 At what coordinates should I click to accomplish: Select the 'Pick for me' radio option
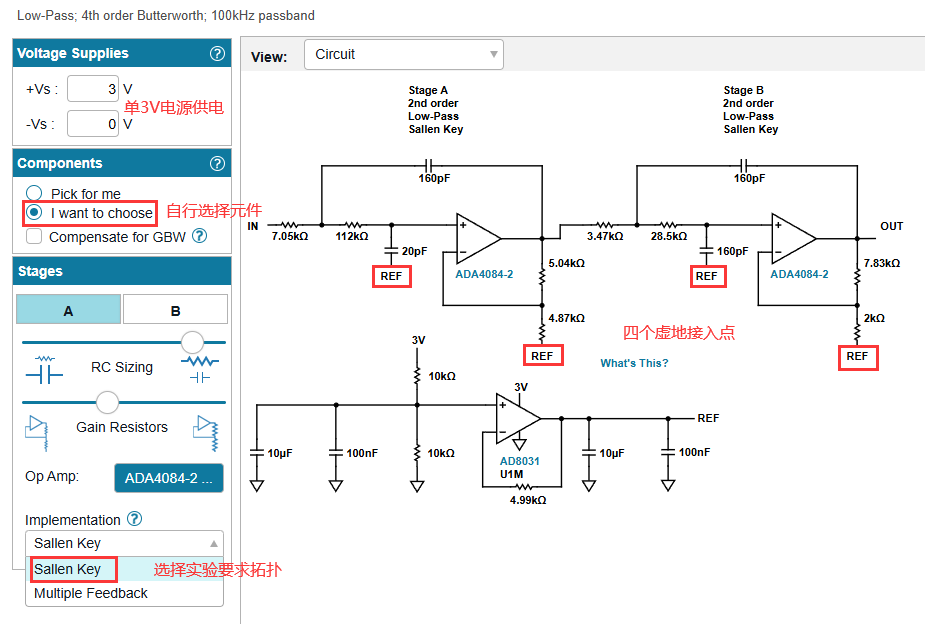click(x=34, y=193)
